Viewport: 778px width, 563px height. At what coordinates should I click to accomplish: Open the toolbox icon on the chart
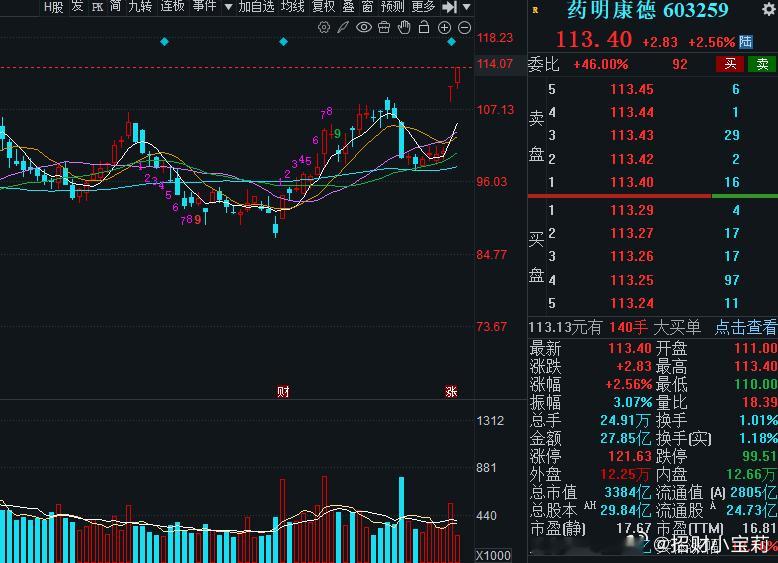pos(384,28)
